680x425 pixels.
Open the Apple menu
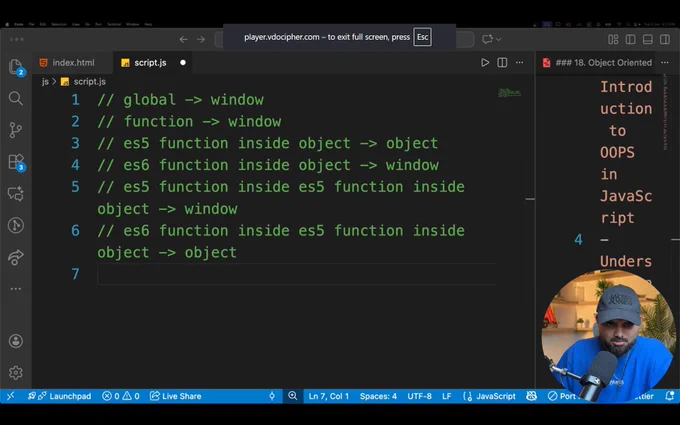click(7, 24)
